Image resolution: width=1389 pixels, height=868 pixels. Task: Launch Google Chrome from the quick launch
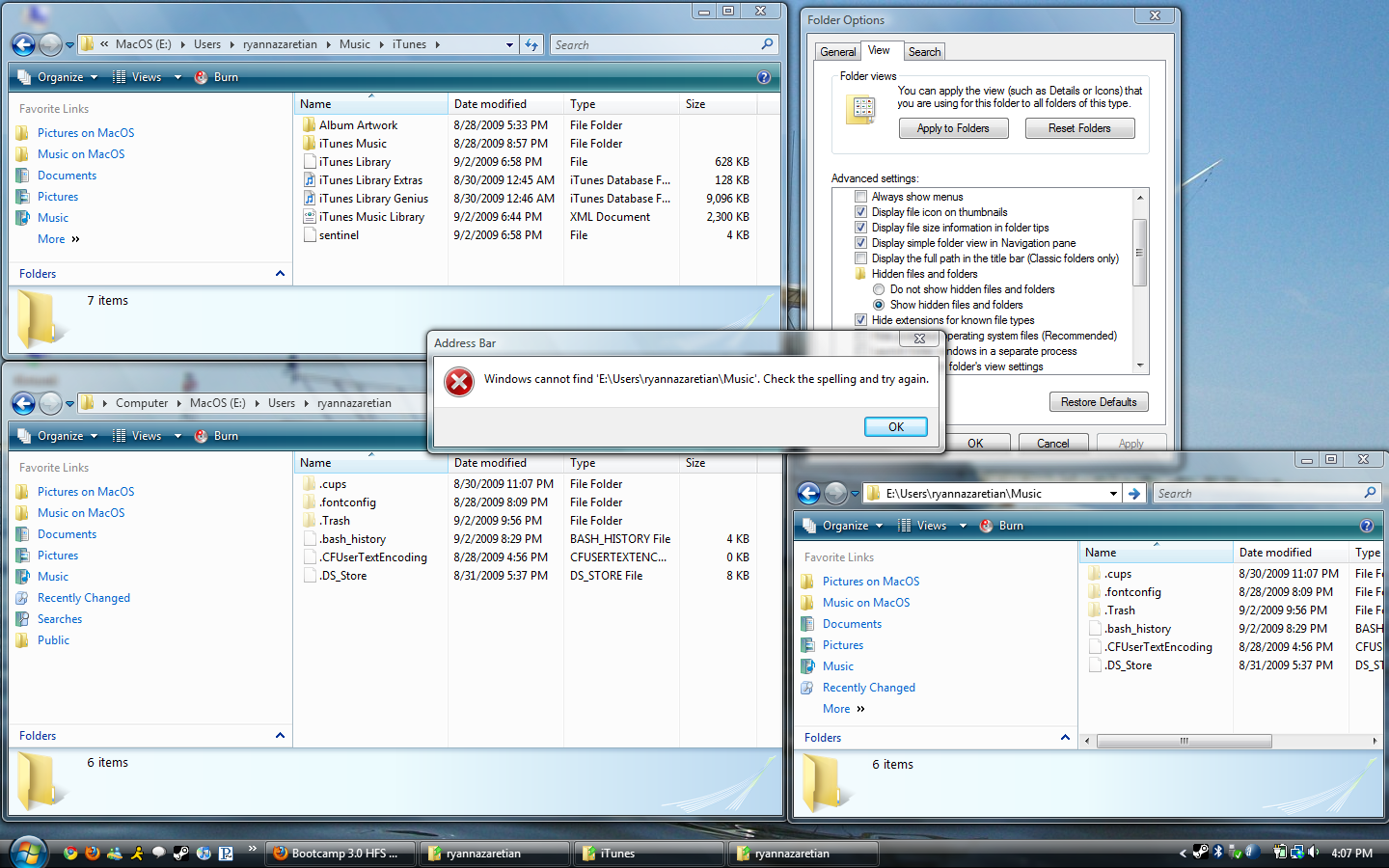(69, 853)
